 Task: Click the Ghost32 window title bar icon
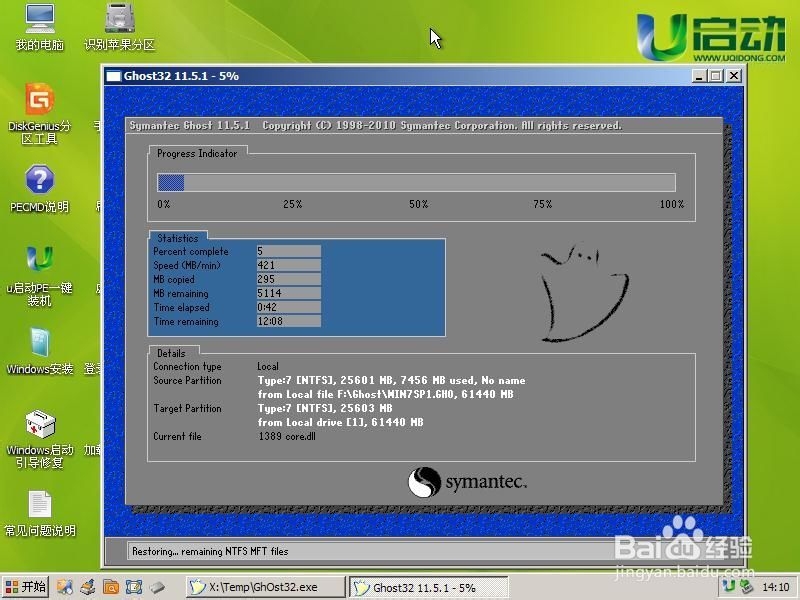(x=113, y=76)
